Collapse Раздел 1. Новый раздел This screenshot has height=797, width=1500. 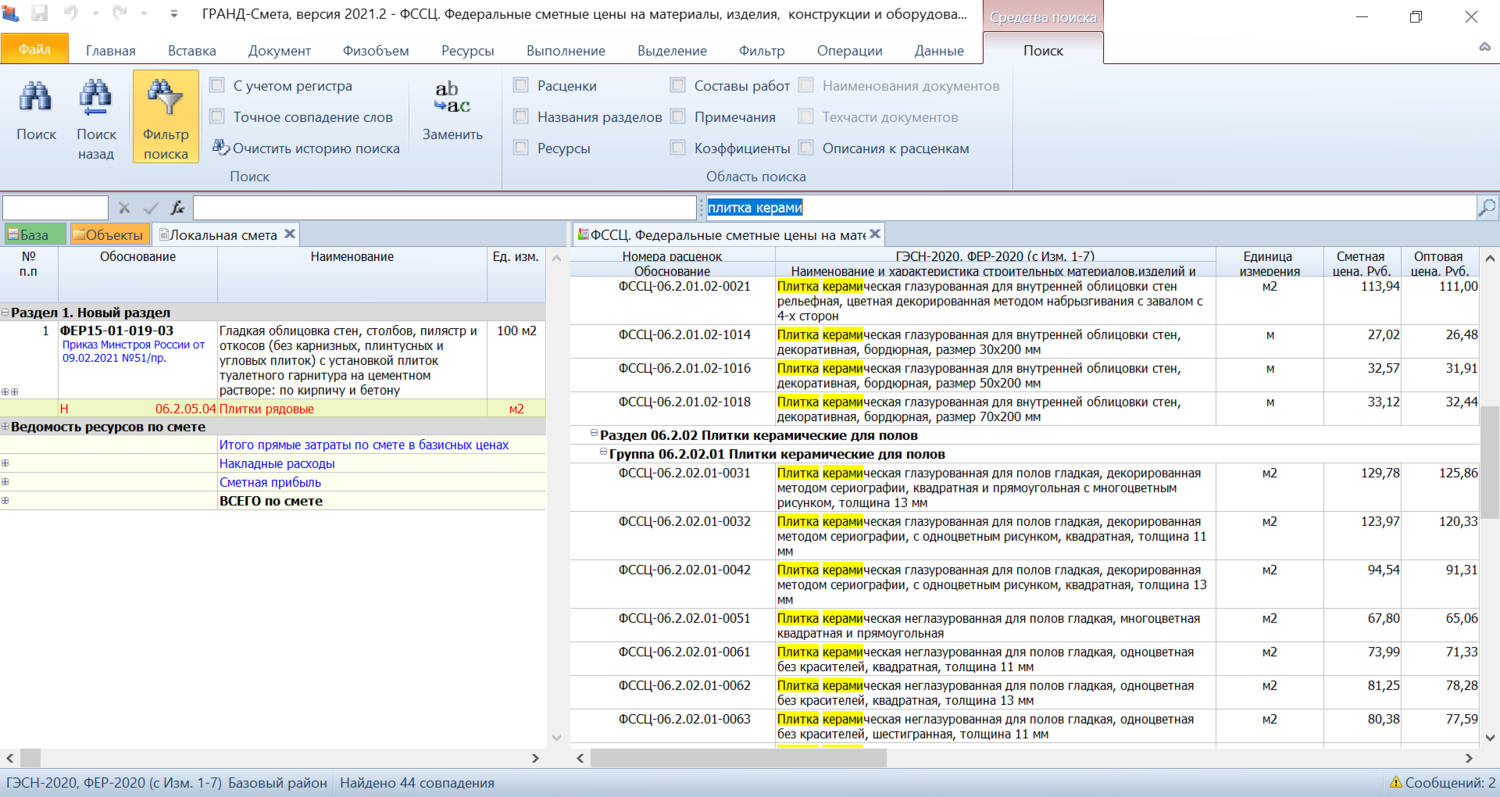coord(6,313)
